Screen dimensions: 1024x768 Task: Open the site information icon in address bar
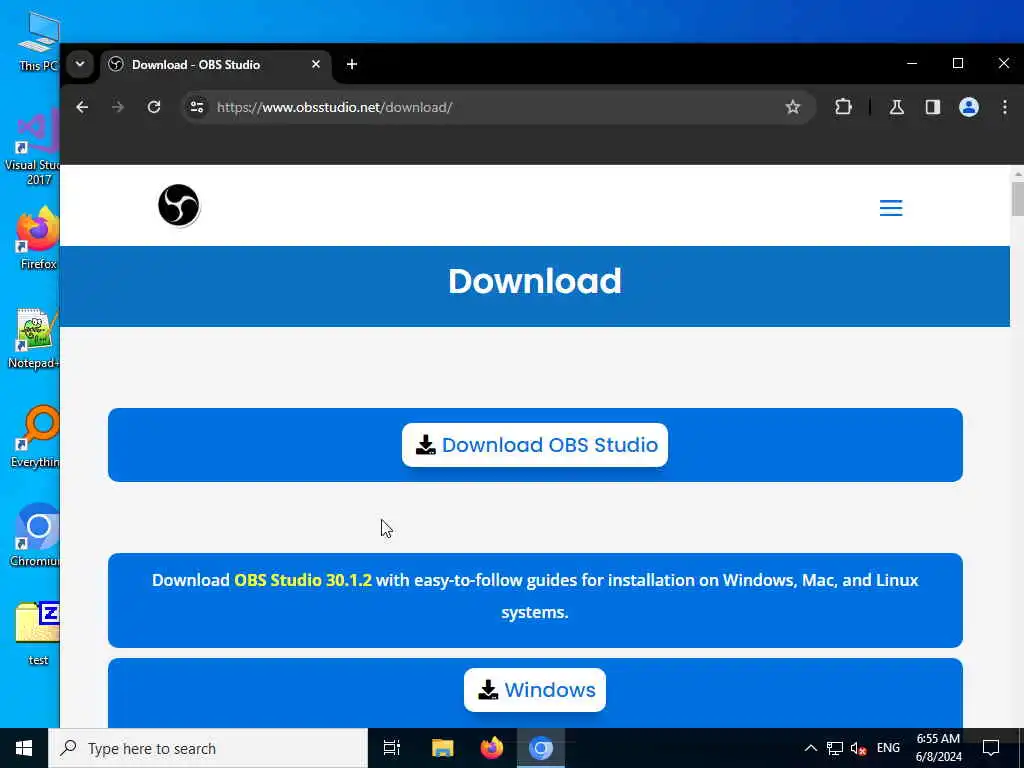197,107
